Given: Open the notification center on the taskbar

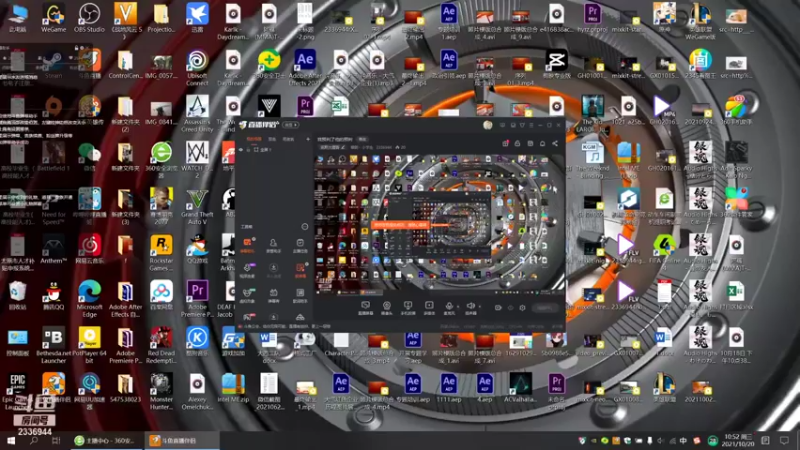Looking at the screenshot, I should tap(784, 440).
